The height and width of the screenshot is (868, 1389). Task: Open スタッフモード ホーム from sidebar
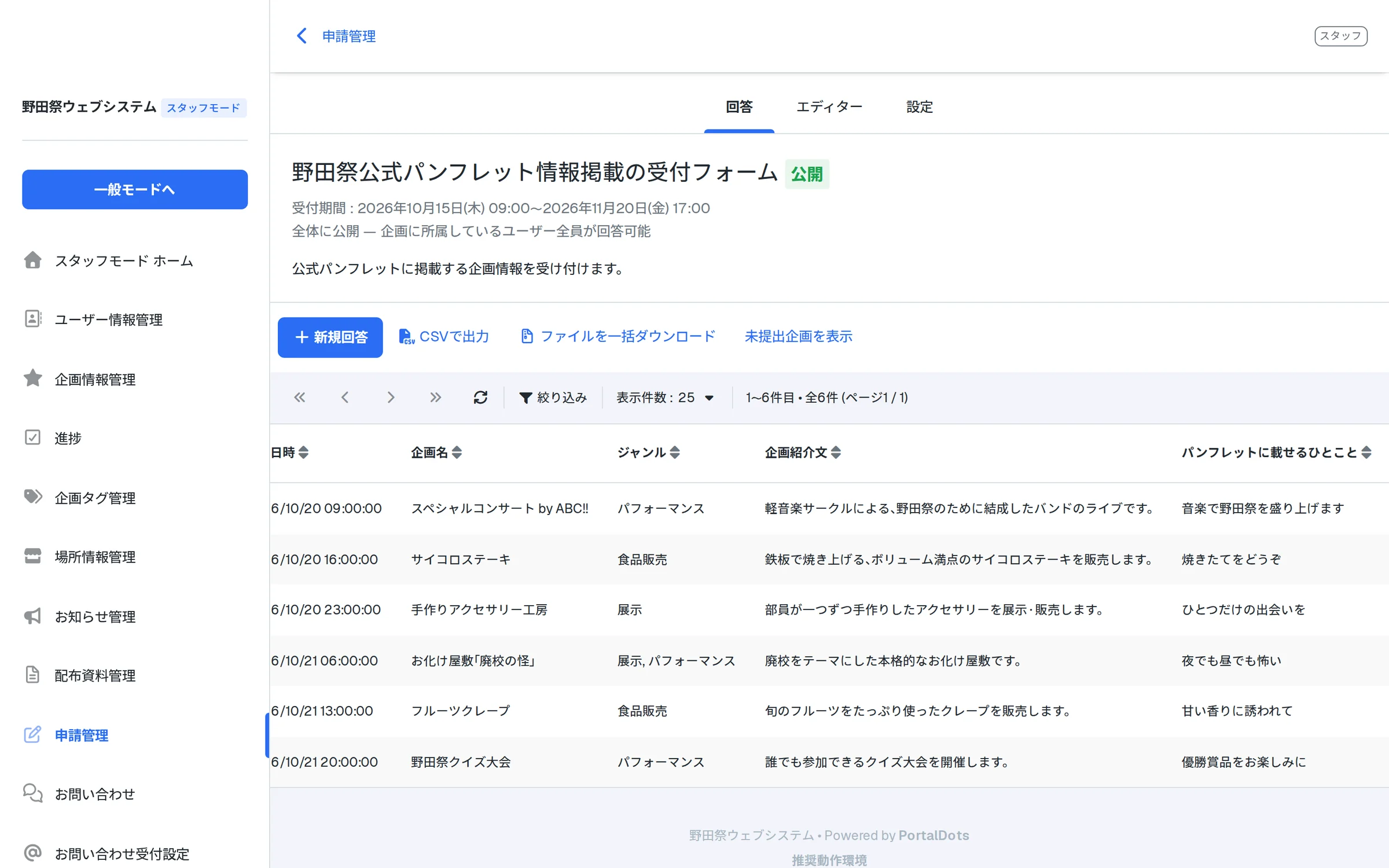click(134, 261)
